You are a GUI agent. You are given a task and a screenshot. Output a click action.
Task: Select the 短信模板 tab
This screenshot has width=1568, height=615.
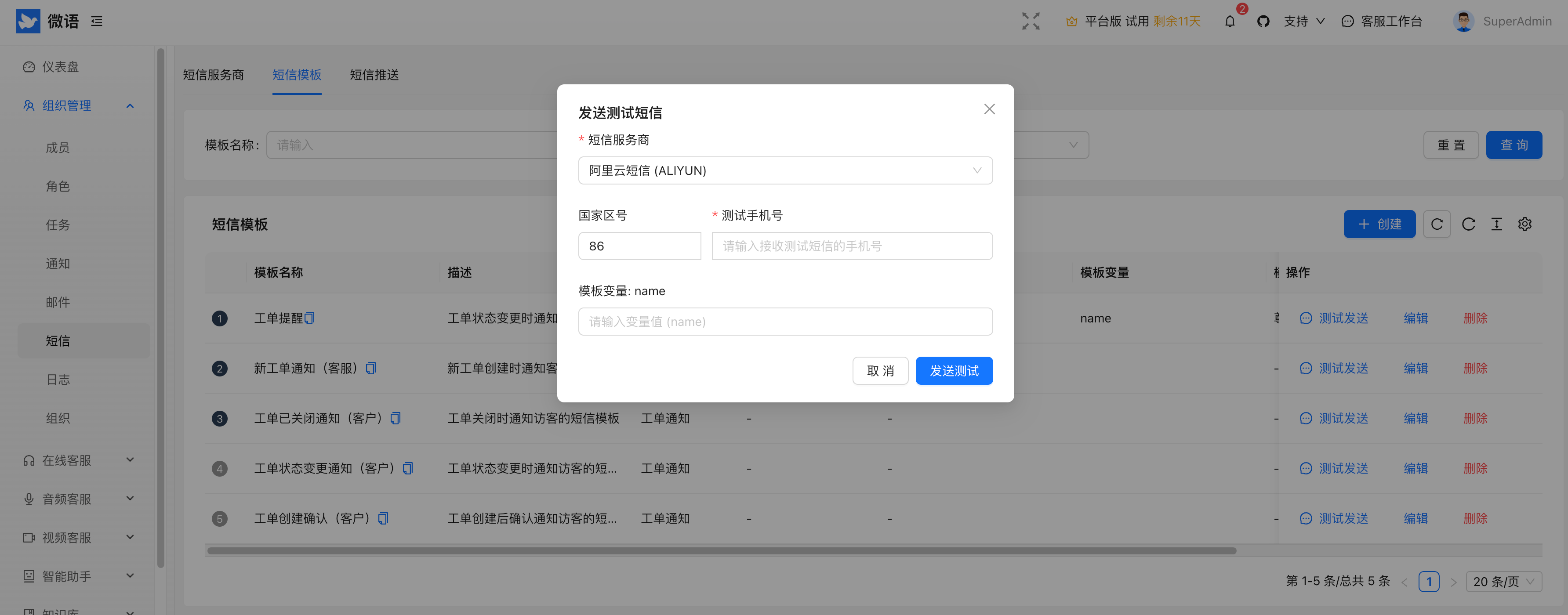(297, 75)
